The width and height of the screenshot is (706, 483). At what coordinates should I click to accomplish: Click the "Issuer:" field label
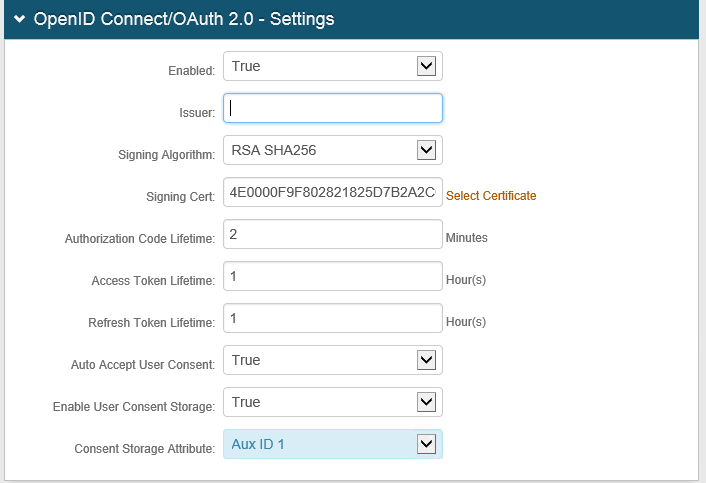click(x=195, y=113)
